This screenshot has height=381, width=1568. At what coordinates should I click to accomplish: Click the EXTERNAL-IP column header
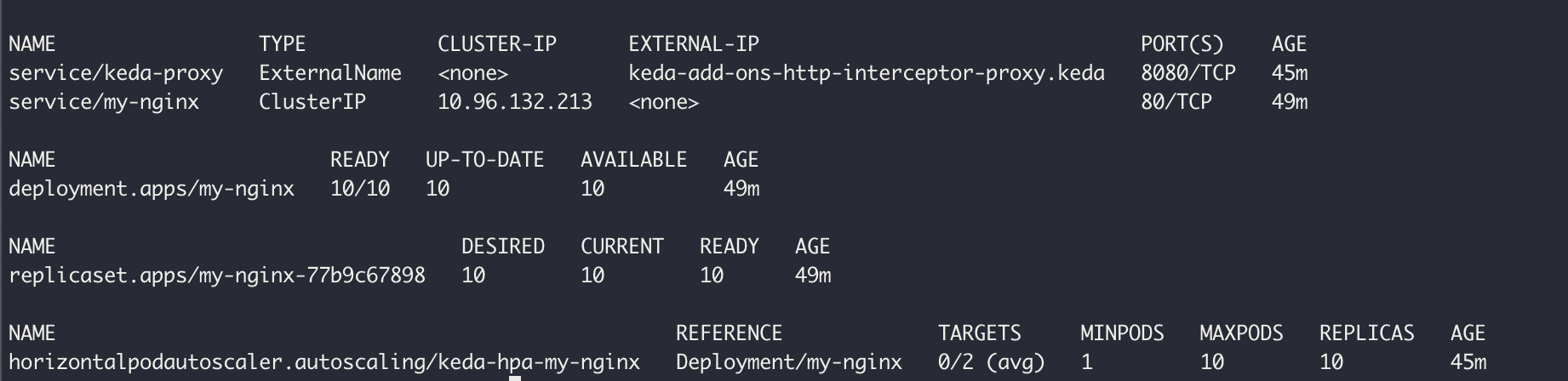tap(694, 44)
